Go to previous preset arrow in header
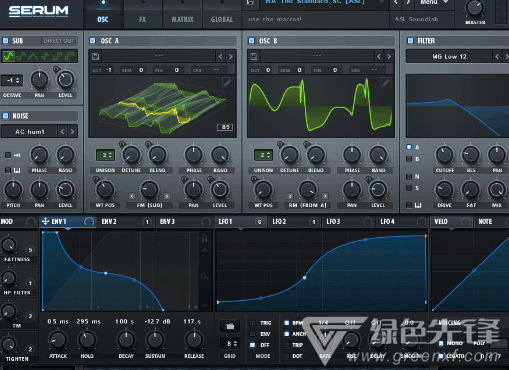509x370 pixels. point(396,3)
